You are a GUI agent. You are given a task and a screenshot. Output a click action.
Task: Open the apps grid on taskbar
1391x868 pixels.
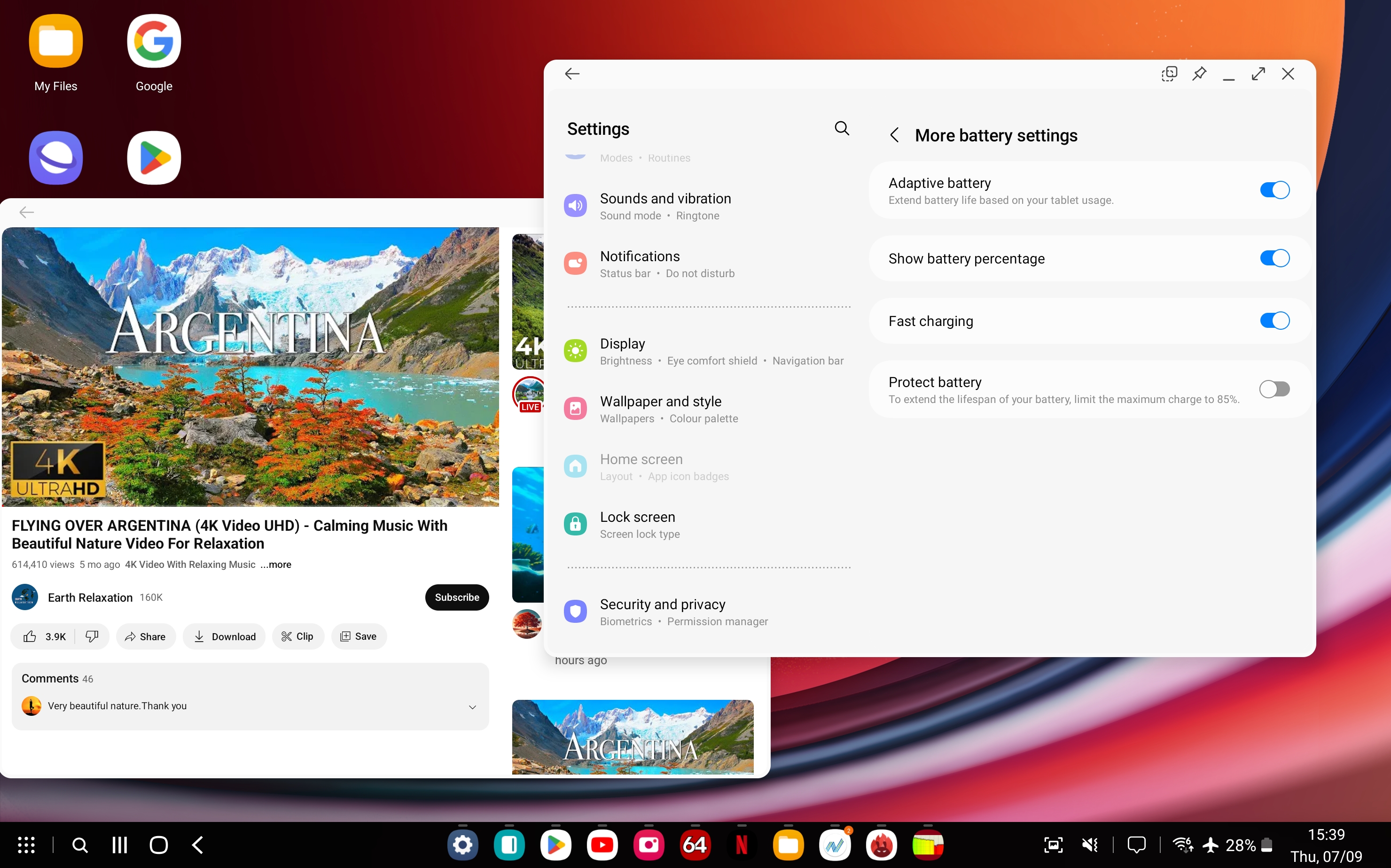point(26,845)
